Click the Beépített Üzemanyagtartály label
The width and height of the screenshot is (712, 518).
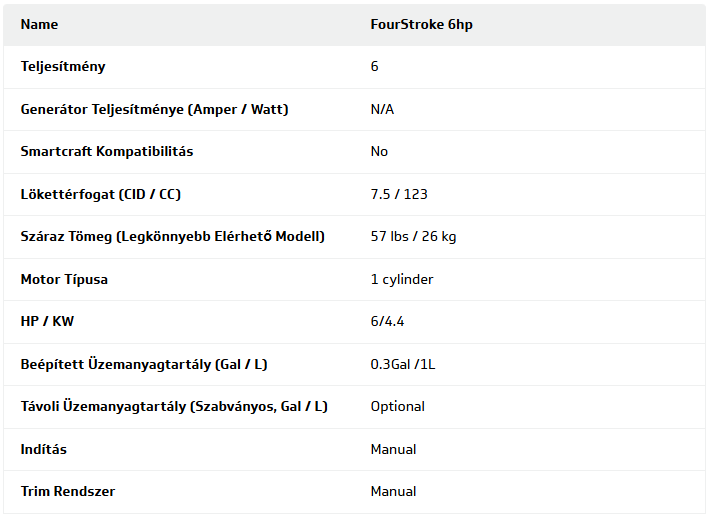(144, 364)
